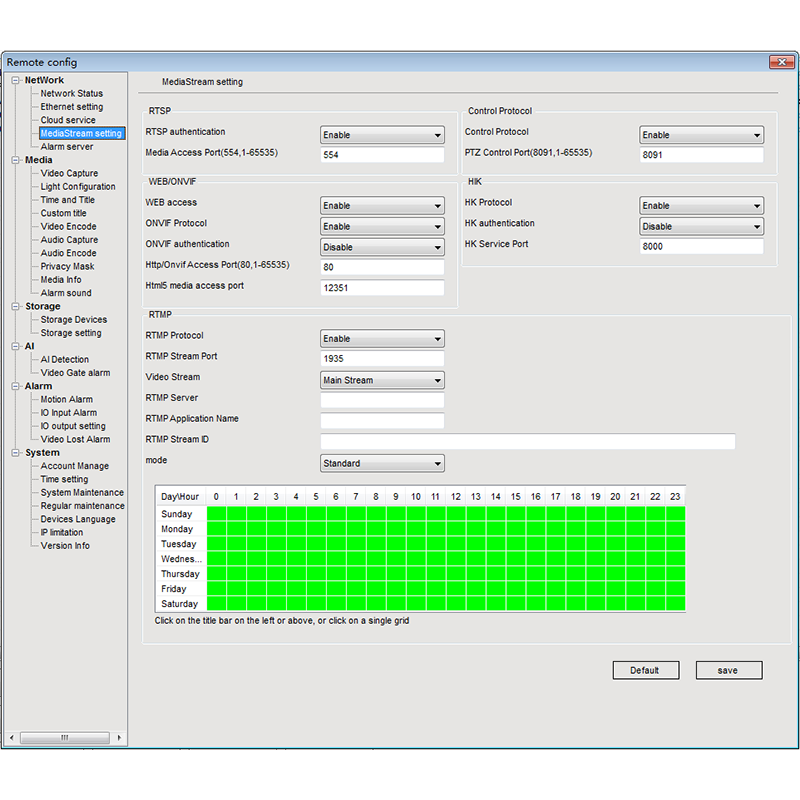Screen dimensions: 800x800
Task: Go to Alarm server settings
Action: (x=67, y=146)
